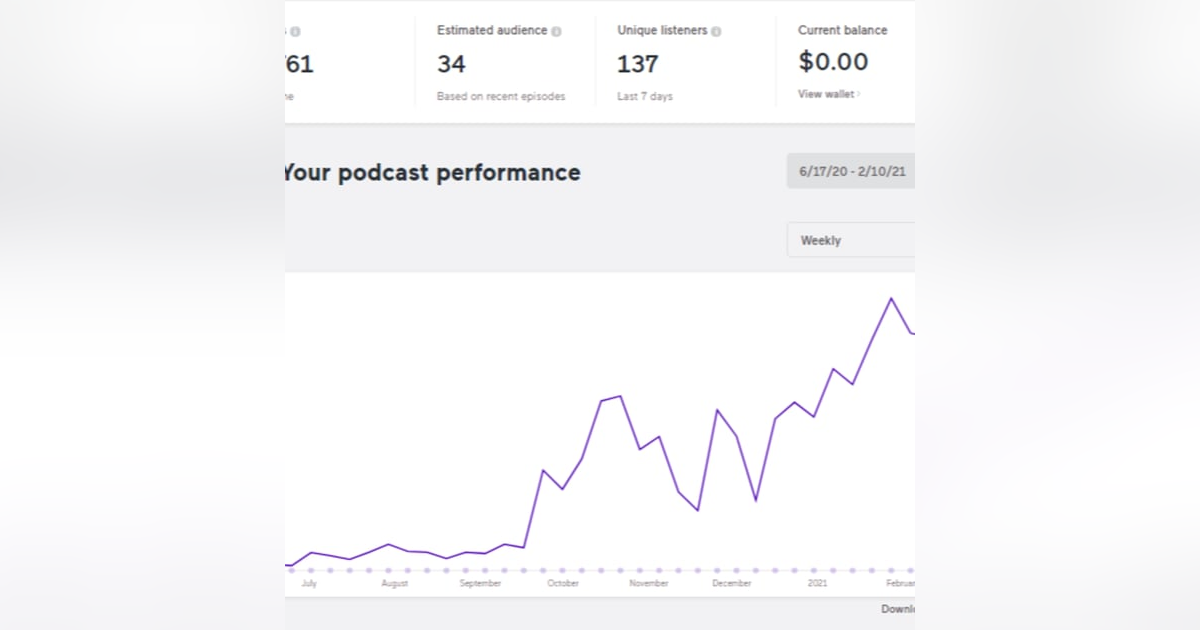Select the October label on chart axis
The image size is (1200, 630).
tap(563, 583)
